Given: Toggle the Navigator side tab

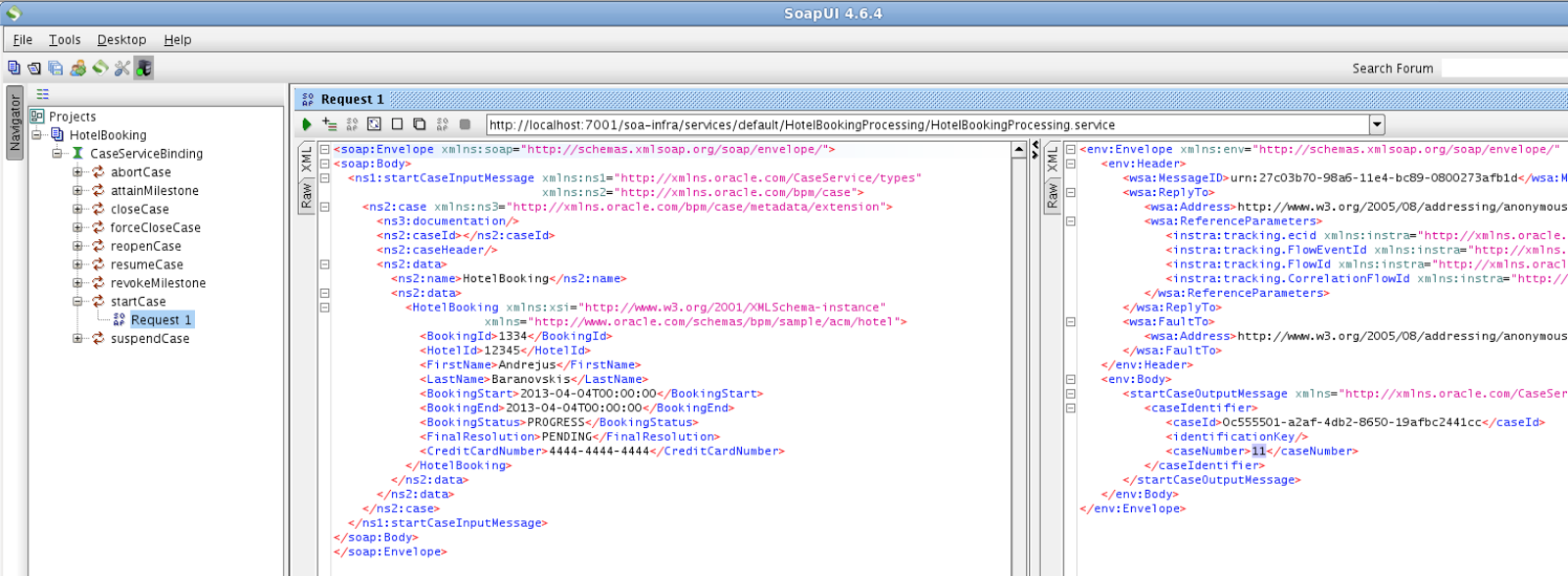Looking at the screenshot, I should coord(15,121).
